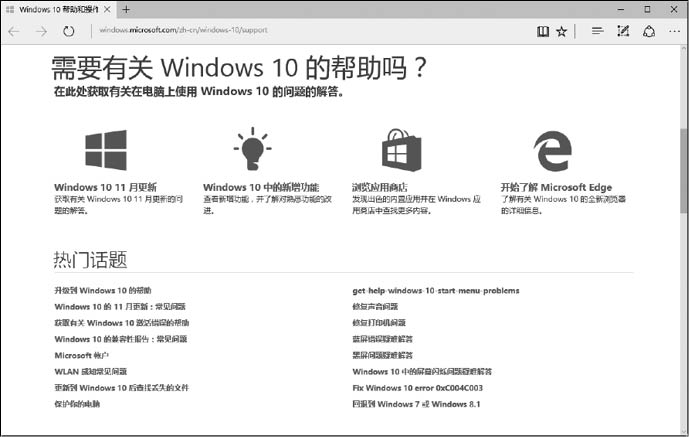
Task: Open Fix Windows 10 error 0xC004C003 link
Action: 417,388
